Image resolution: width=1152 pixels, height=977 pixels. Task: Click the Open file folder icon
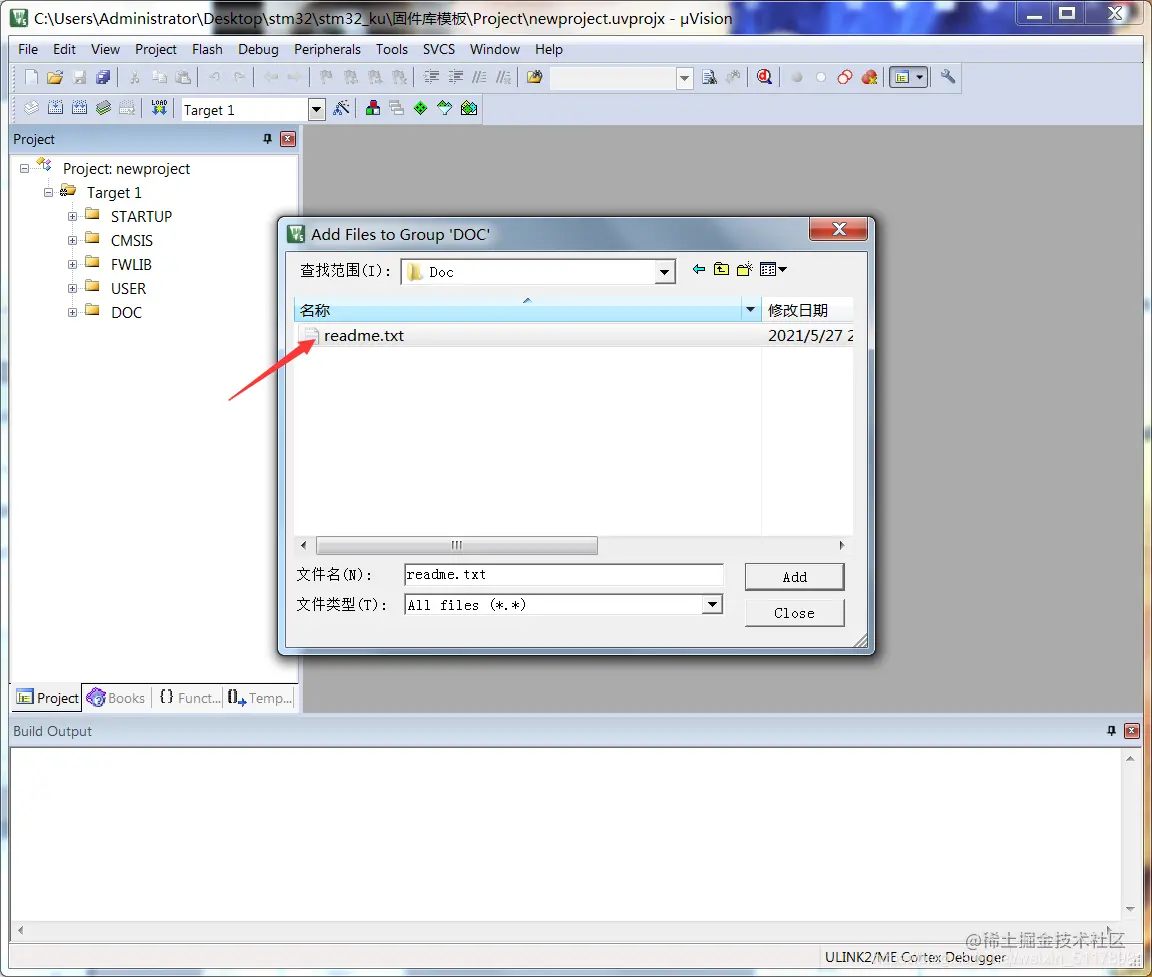[55, 77]
